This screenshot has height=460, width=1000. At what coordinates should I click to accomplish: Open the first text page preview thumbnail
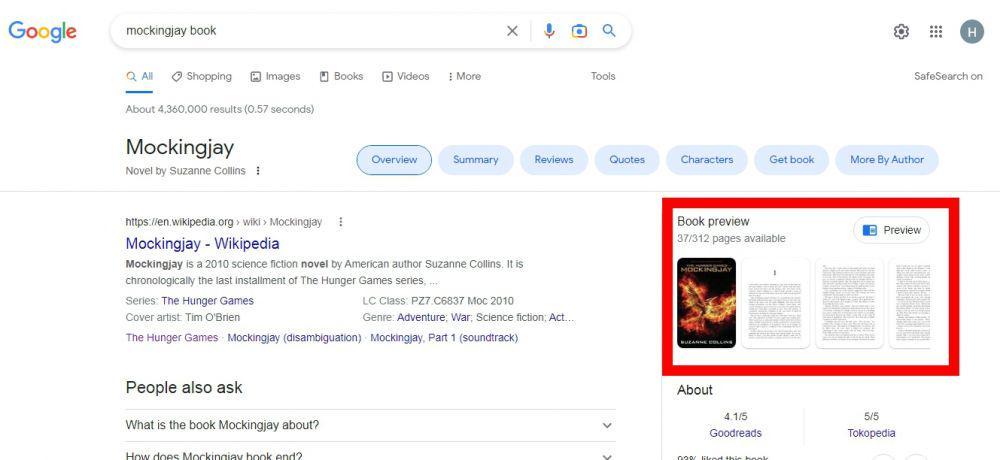pos(776,303)
